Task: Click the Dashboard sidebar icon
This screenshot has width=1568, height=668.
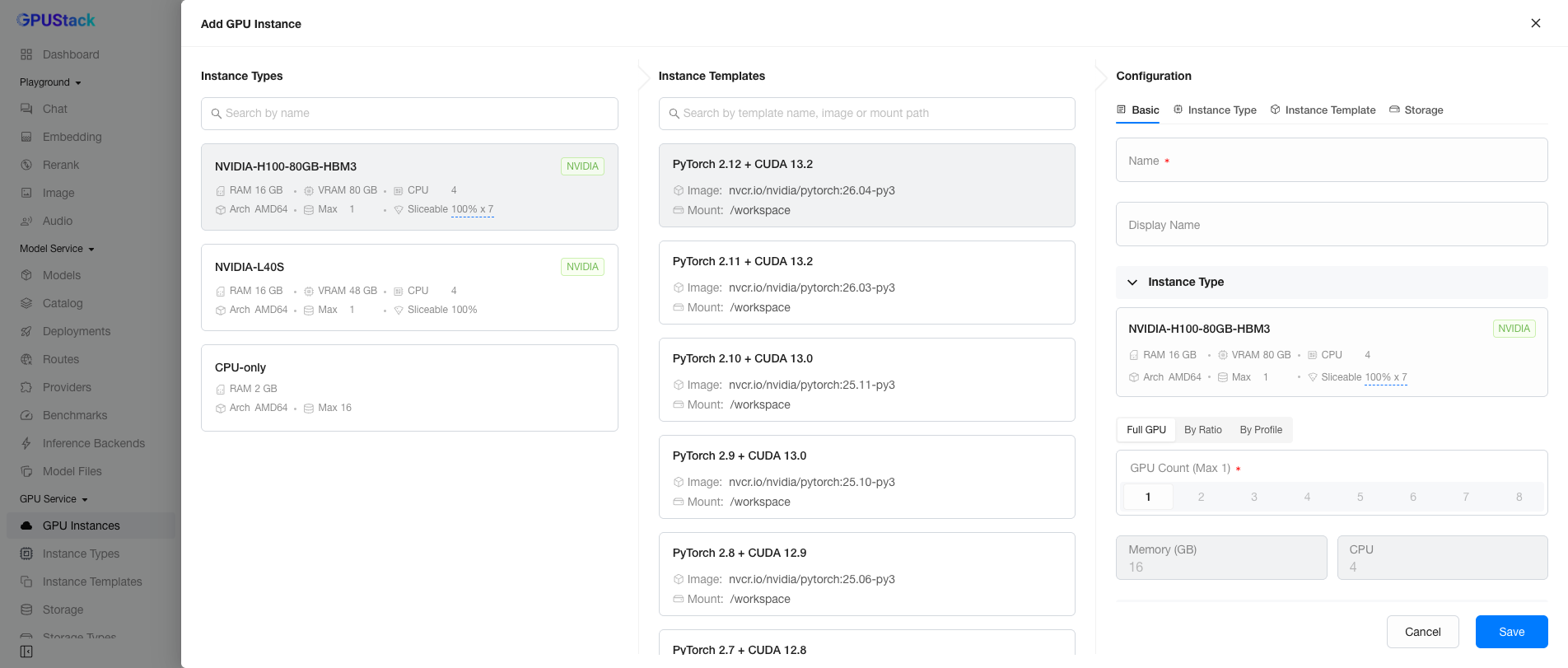Action: click(x=26, y=54)
